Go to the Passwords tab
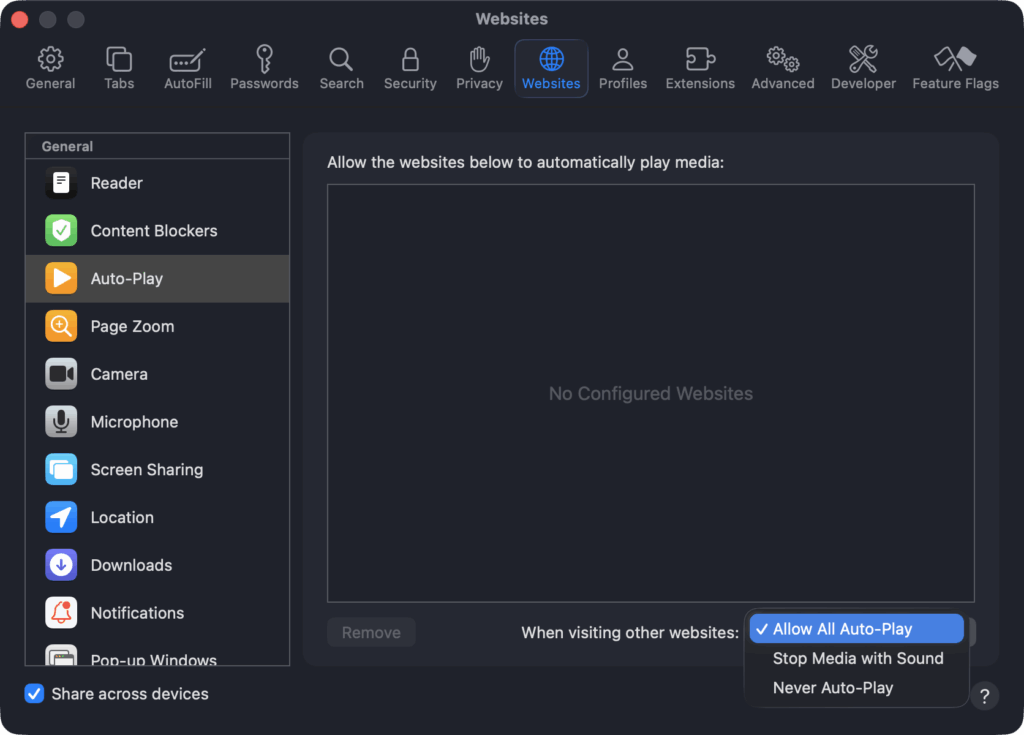 [264, 68]
